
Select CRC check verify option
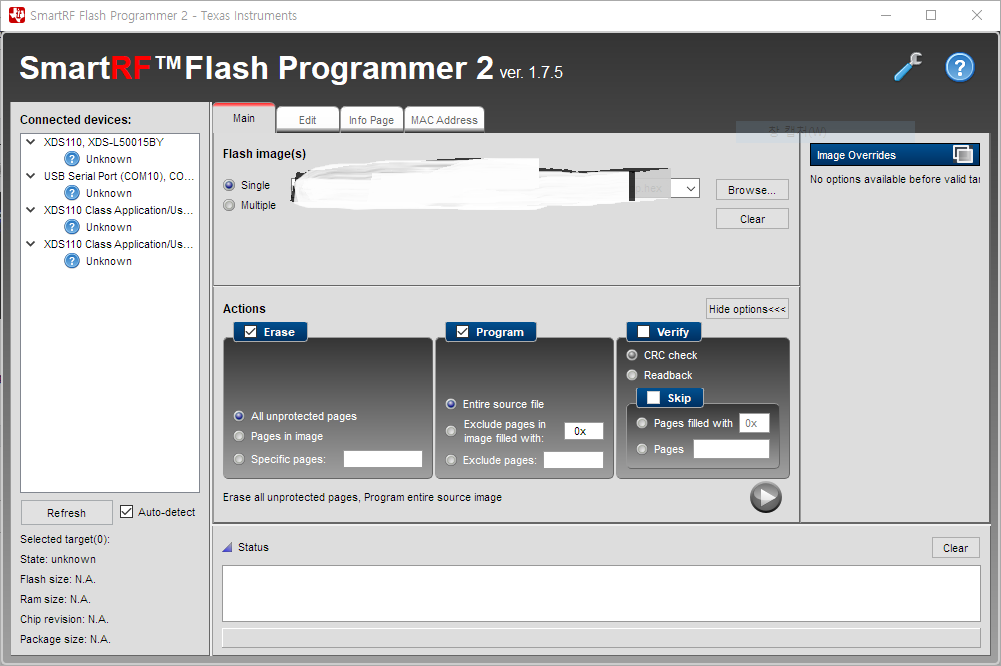click(632, 355)
